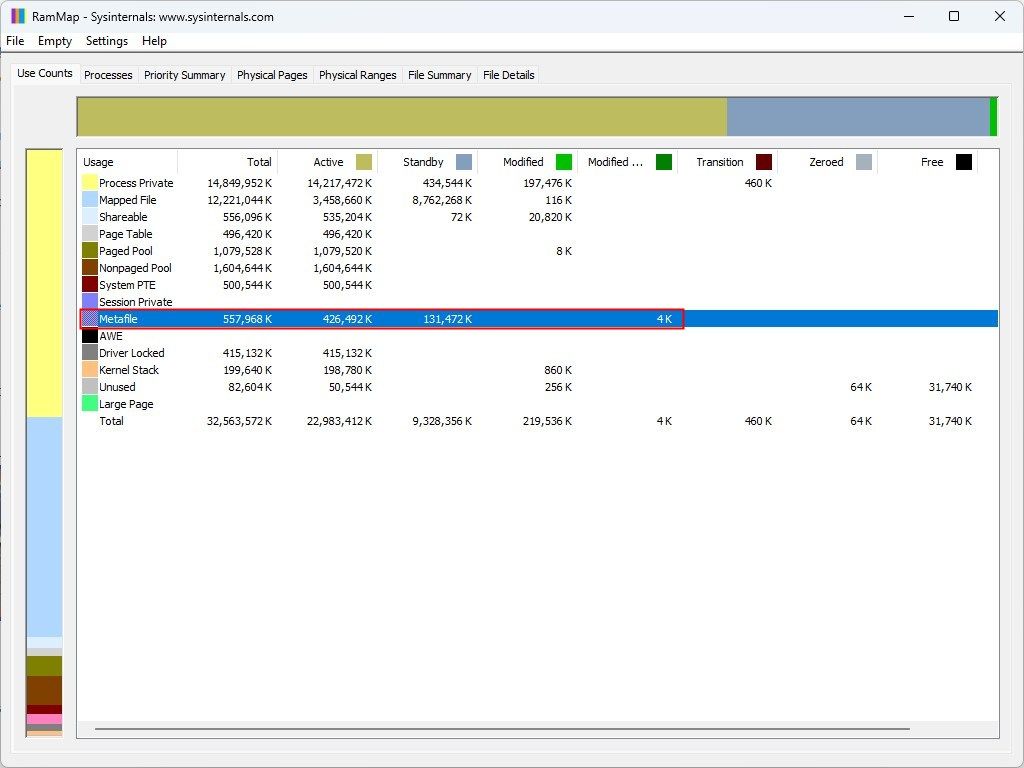Select the Metafile row label

(x=118, y=319)
